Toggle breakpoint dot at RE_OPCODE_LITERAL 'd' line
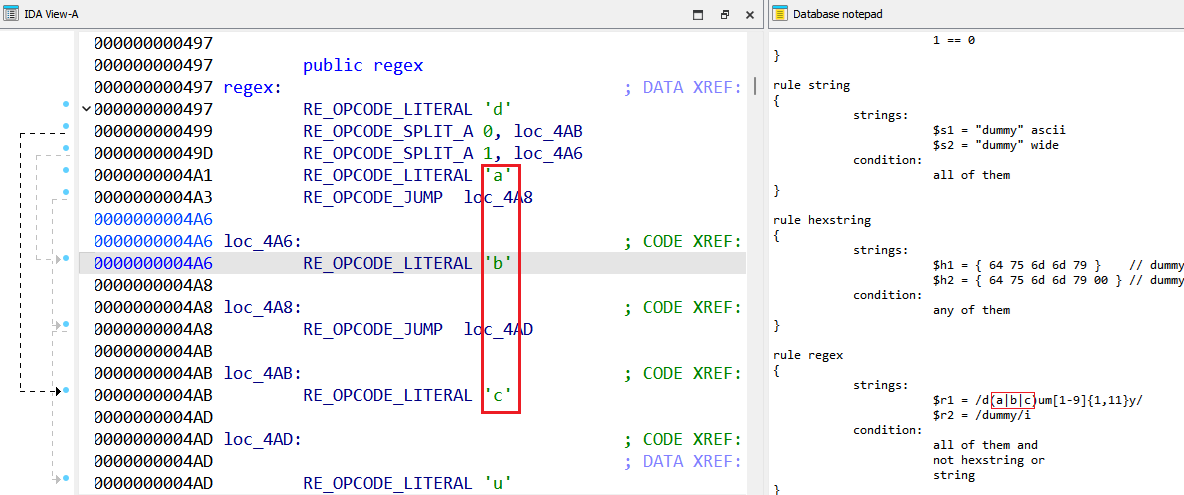The width and height of the screenshot is (1184, 495). click(66, 104)
